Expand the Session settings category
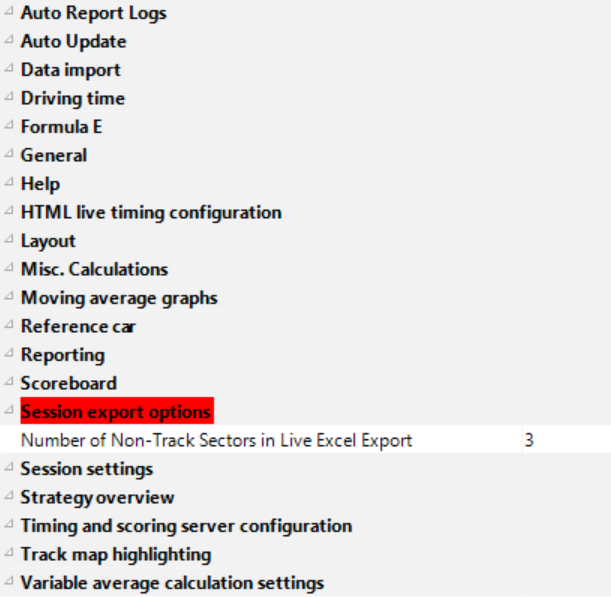 pyautogui.click(x=9, y=469)
